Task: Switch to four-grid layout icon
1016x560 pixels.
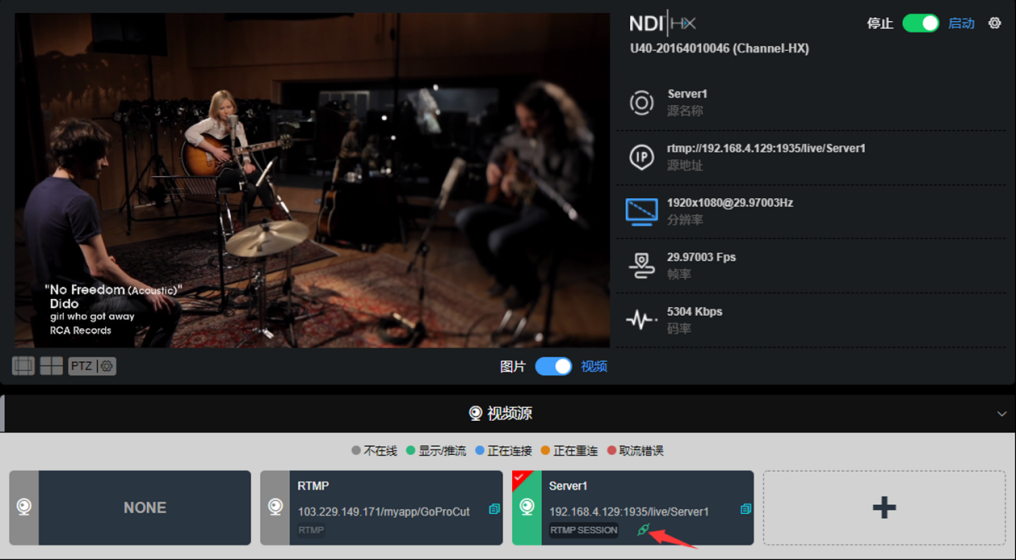Action: tap(51, 366)
